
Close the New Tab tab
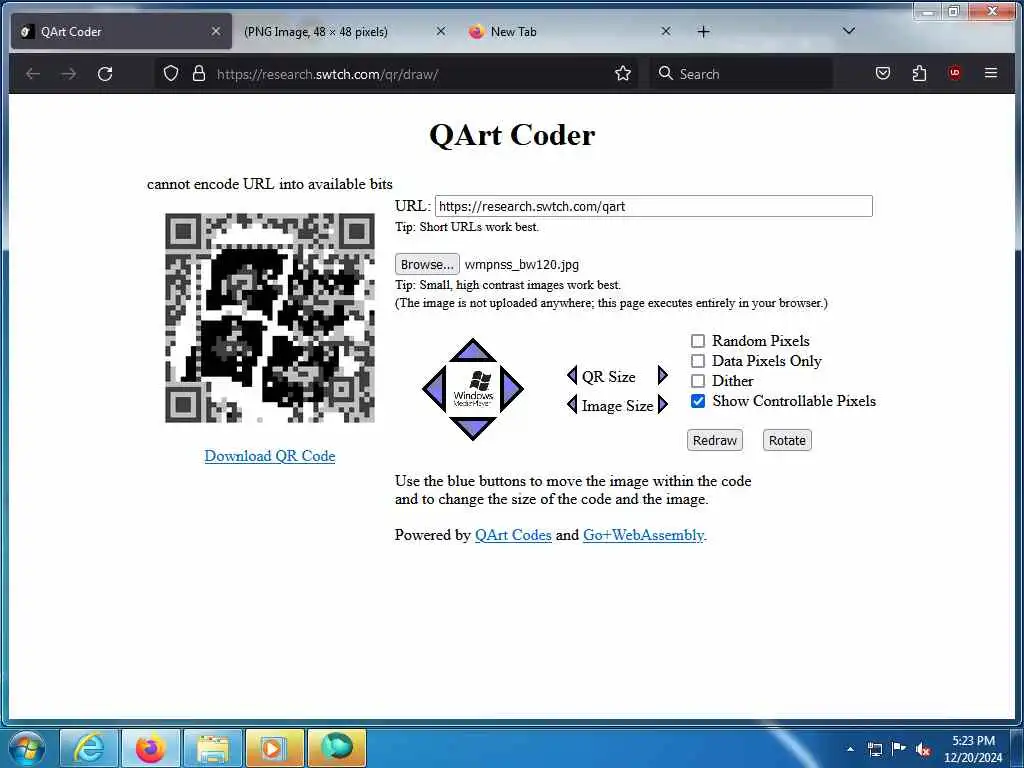pos(665,31)
